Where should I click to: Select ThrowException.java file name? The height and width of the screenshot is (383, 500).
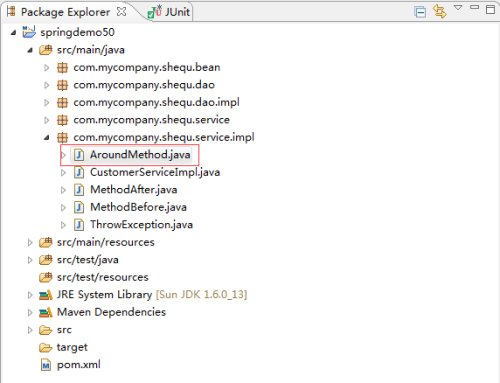(x=141, y=225)
